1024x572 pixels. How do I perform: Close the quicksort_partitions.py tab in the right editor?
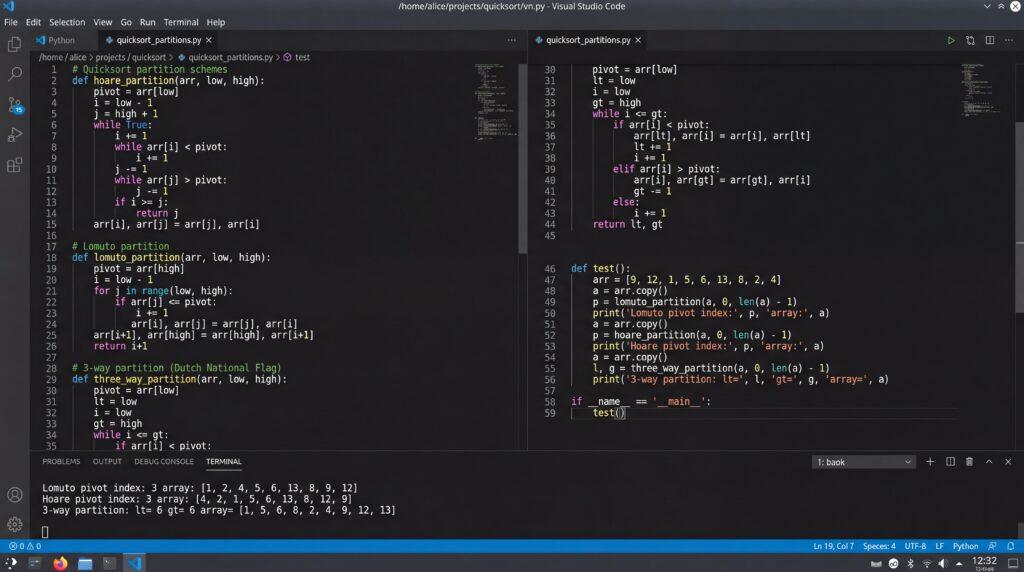tap(638, 40)
